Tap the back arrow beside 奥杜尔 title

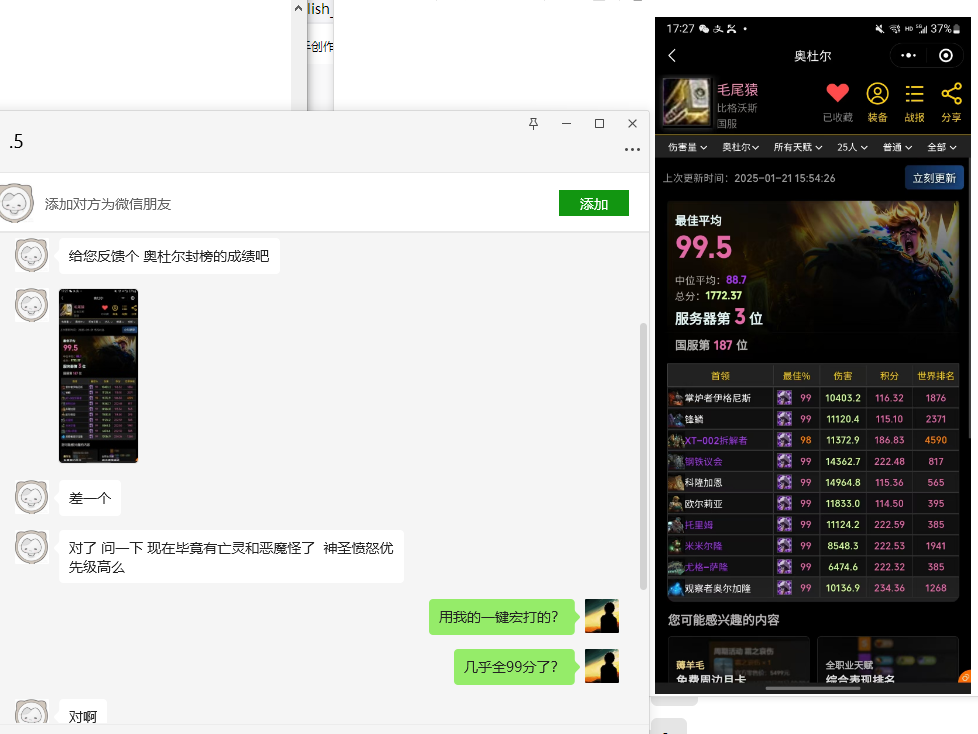point(673,56)
